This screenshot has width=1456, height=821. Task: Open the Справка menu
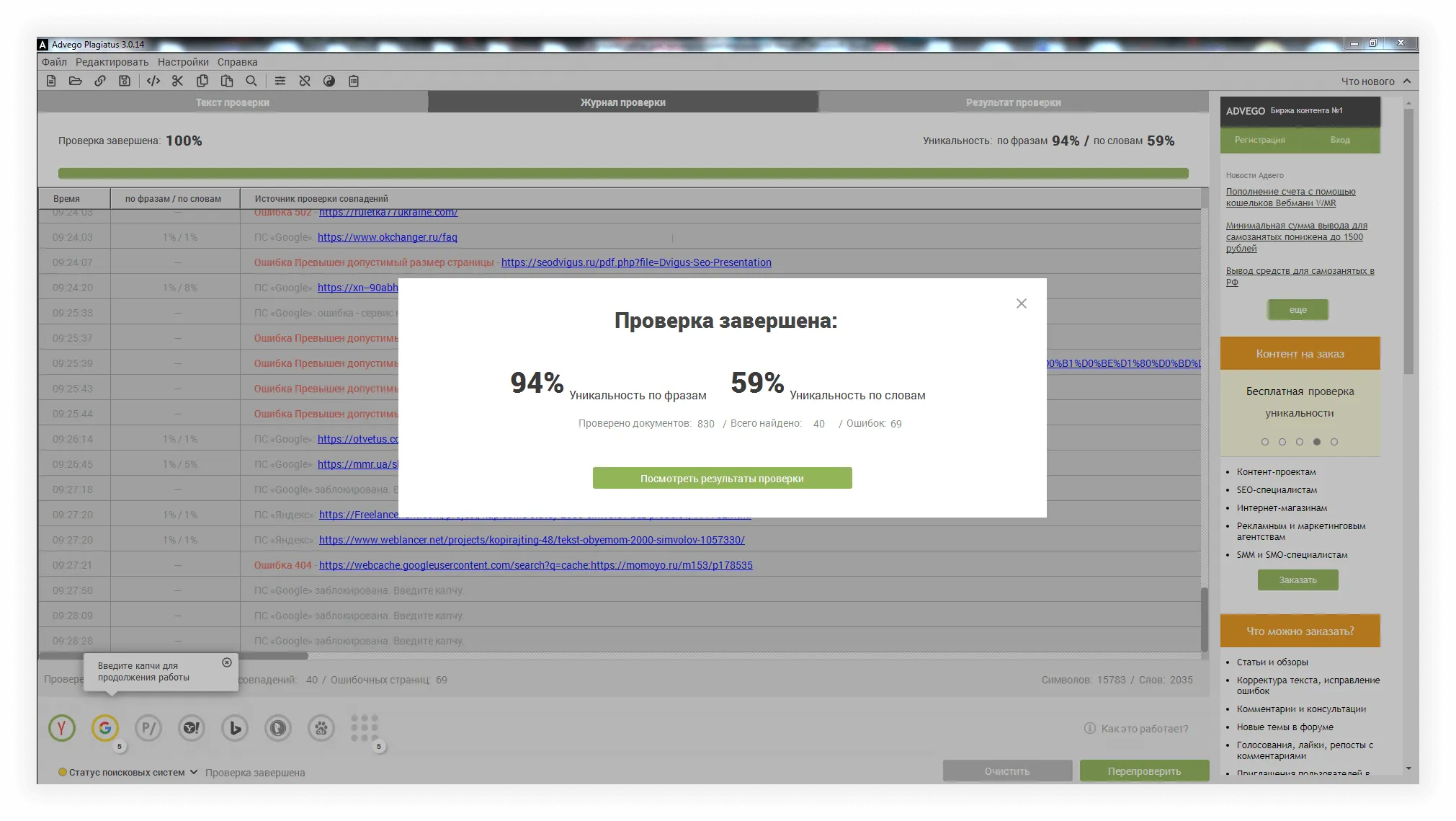[237, 62]
